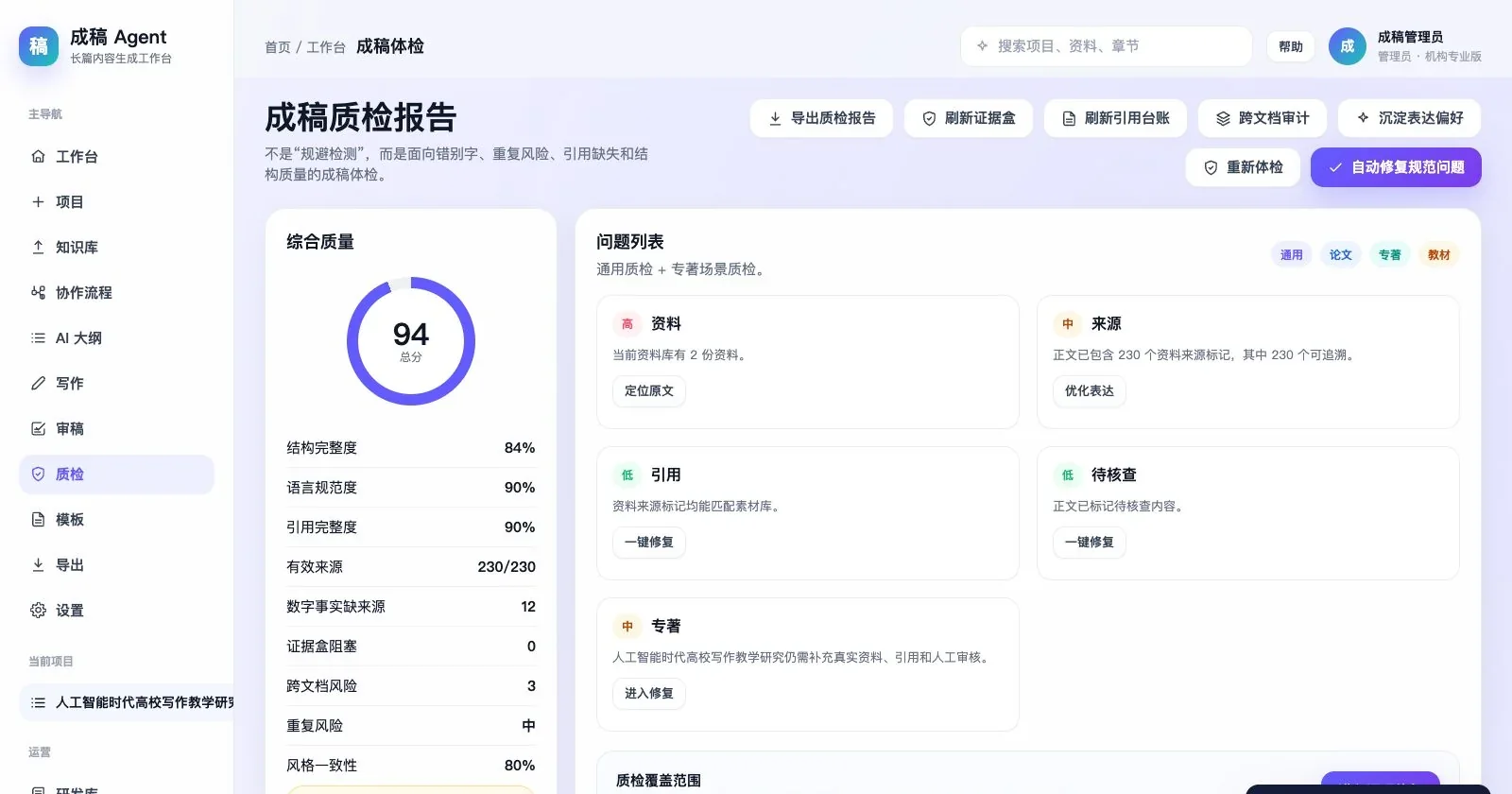Filter issues by the 通用 tag
Screen dimensions: 1512x794
pos(1291,254)
